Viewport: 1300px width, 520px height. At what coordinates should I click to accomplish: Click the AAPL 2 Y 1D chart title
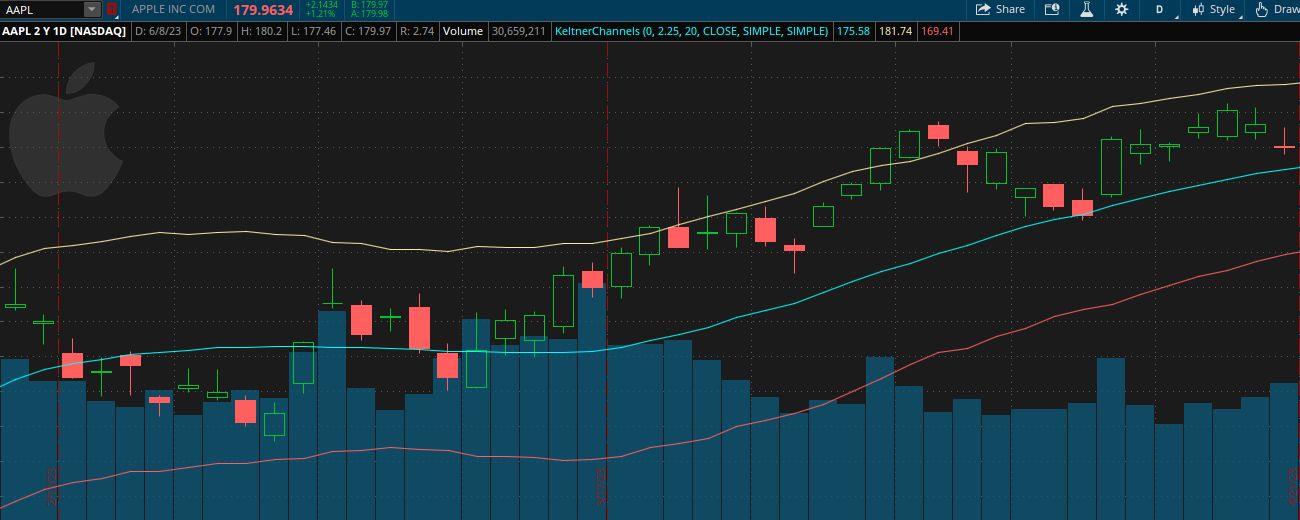[63, 31]
